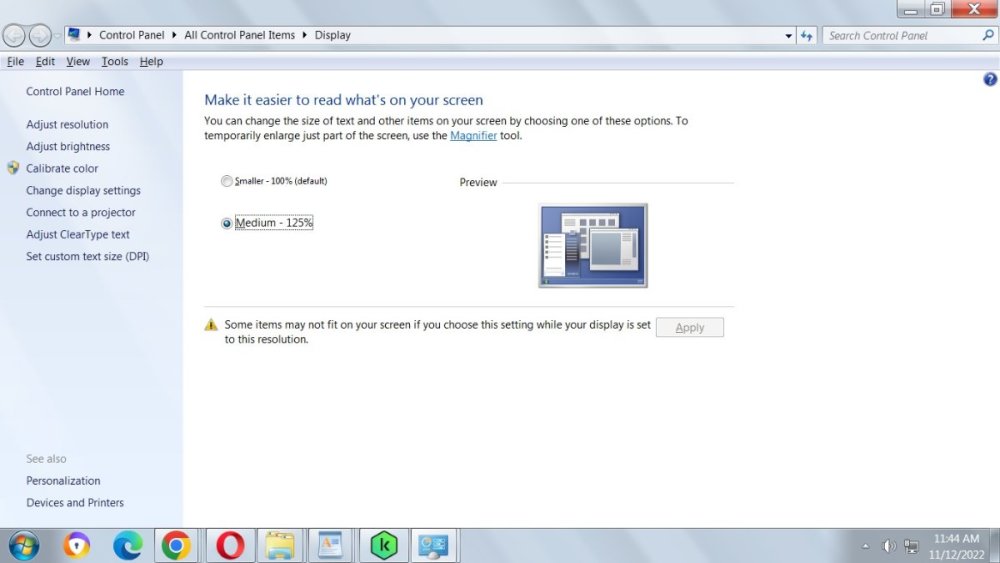The width and height of the screenshot is (1000, 563).
Task: Open recent pages dropdown beside nav arrows
Action: tap(57, 36)
